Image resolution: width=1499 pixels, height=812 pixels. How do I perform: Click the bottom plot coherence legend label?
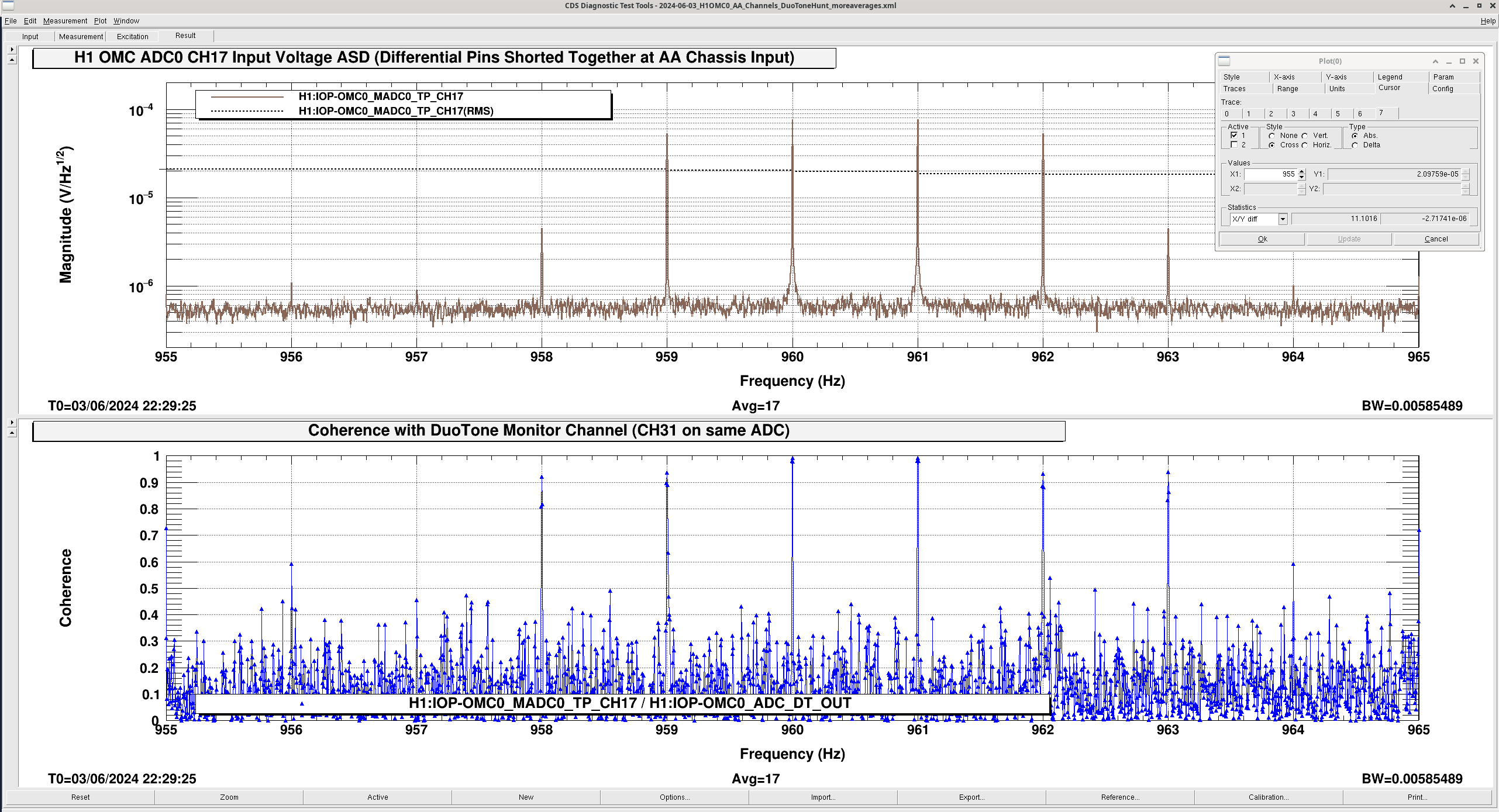click(x=630, y=703)
